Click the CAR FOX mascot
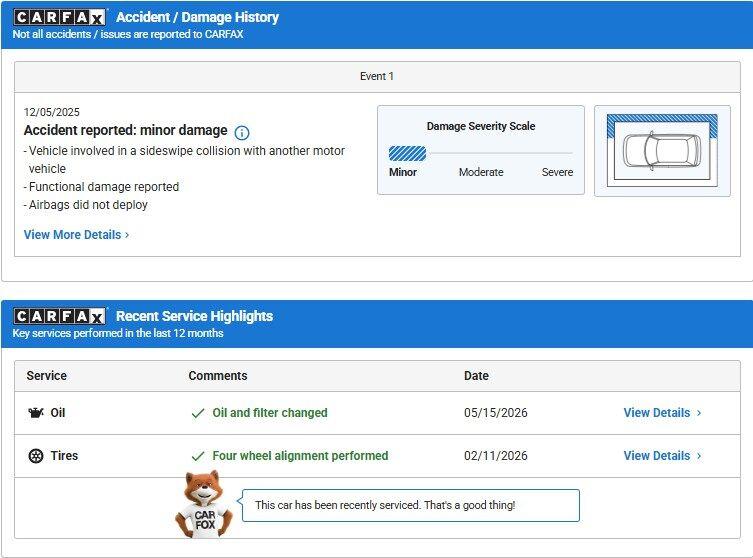 tap(205, 504)
